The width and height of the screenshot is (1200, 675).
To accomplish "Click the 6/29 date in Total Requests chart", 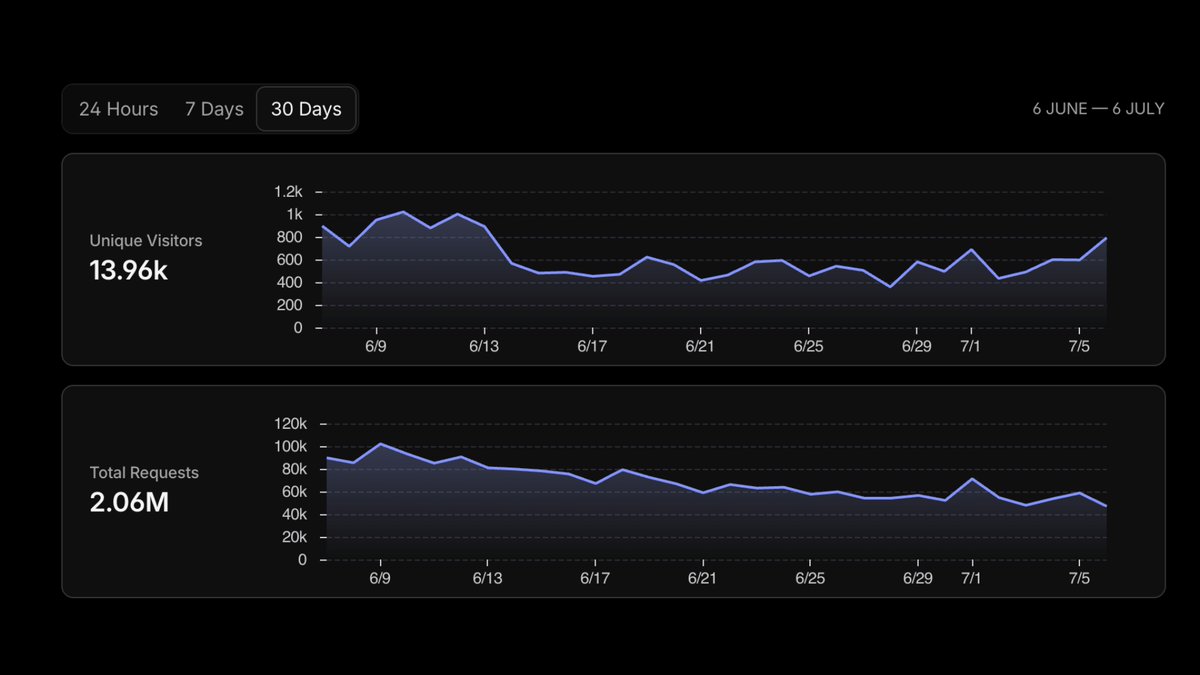I will 918,578.
